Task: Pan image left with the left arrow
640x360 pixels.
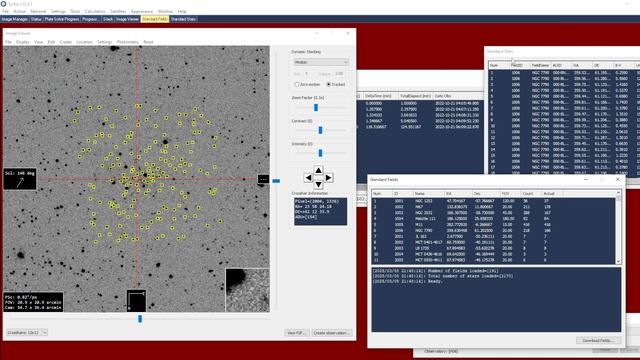Action: 309,178
